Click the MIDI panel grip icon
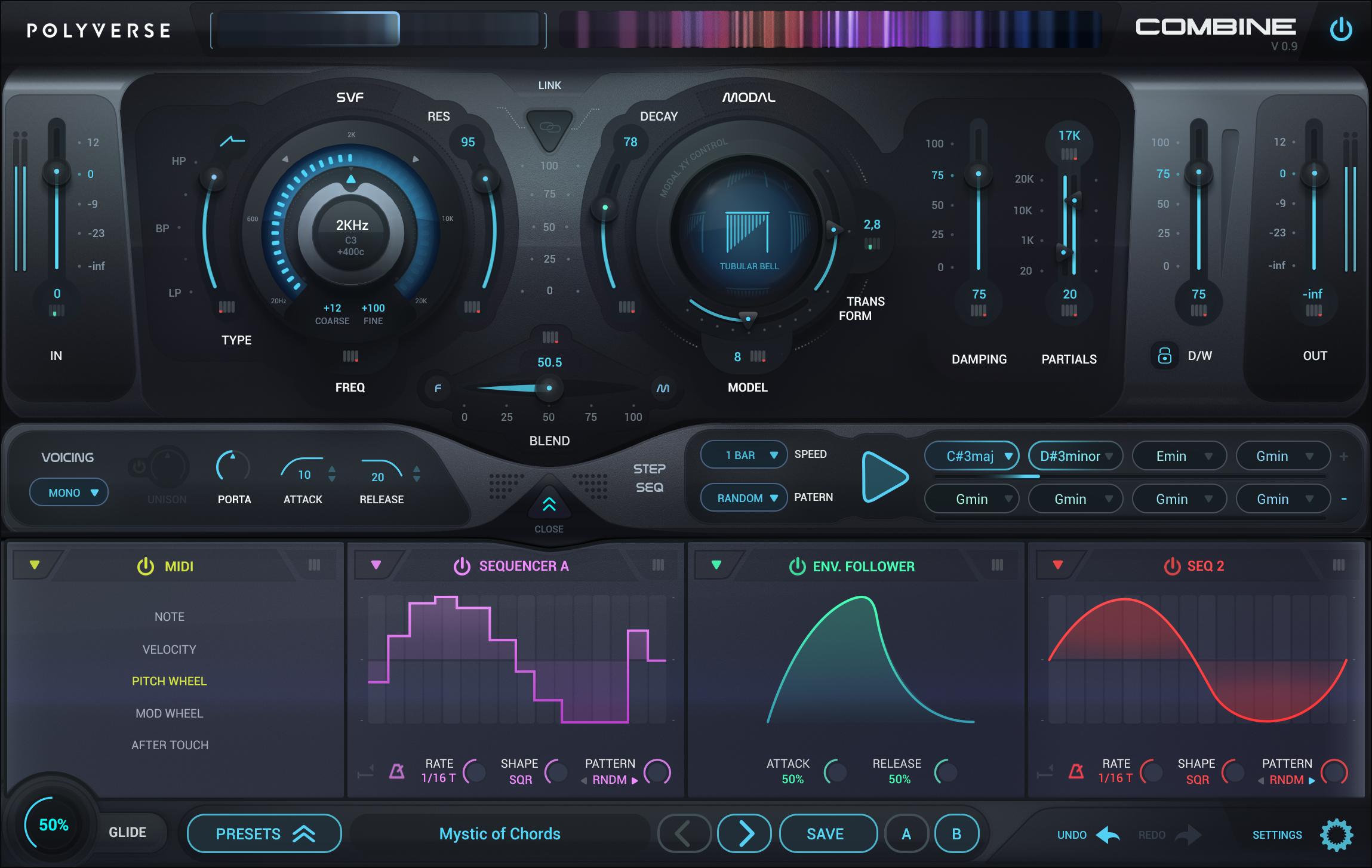 314,565
